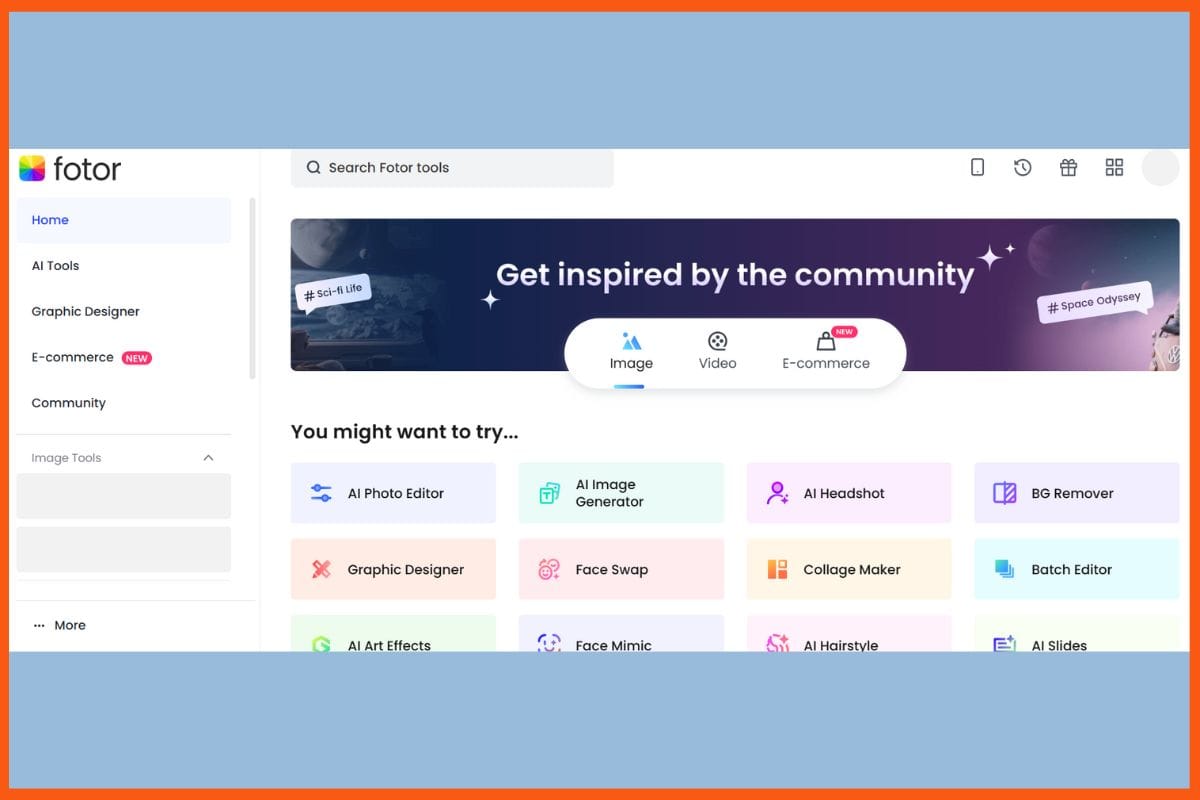This screenshot has height=800, width=1200.
Task: Click the Image Tools section label
Action: (x=66, y=458)
